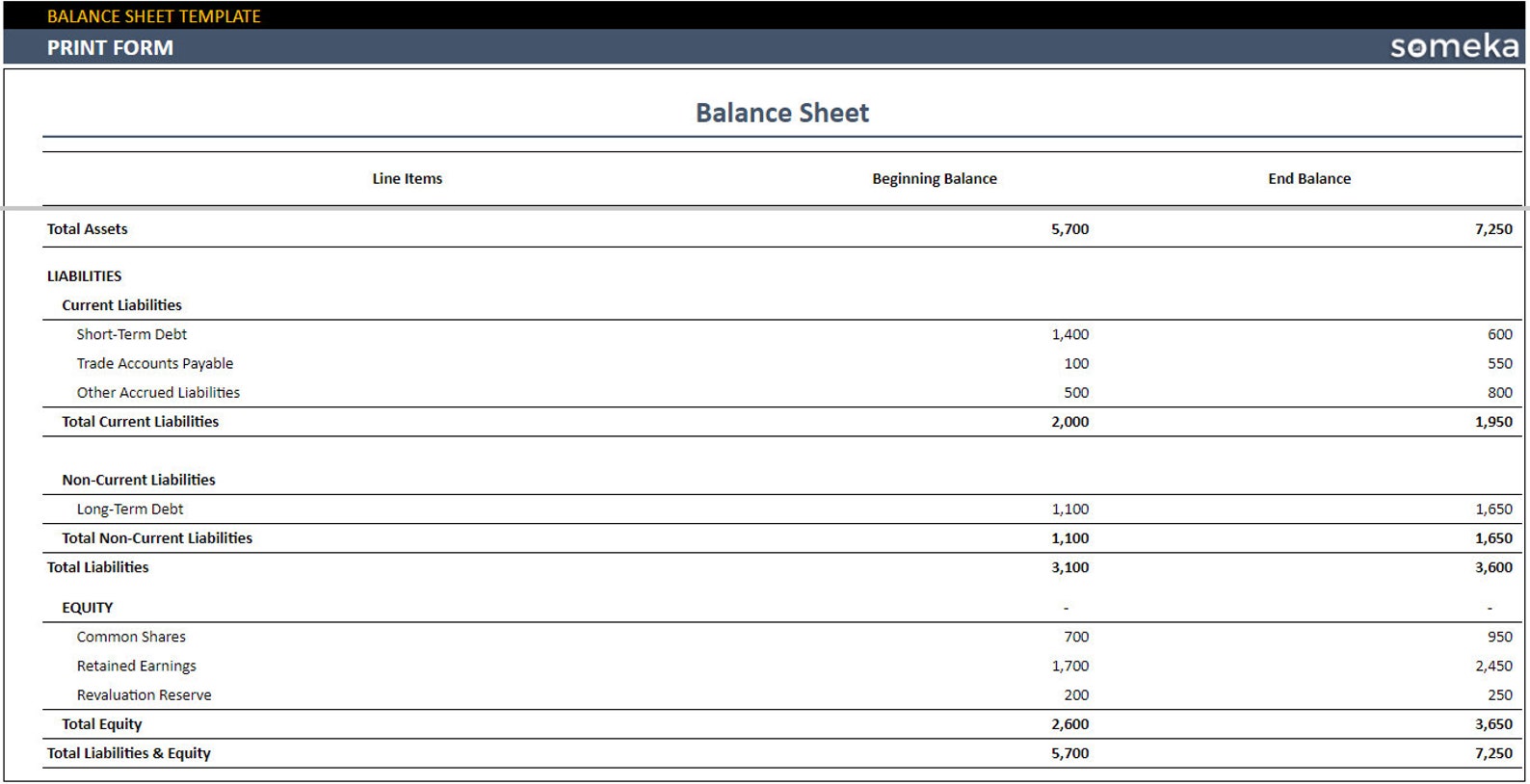This screenshot has height=784, width=1530.
Task: Click Total Liabilities & Equity end value 7,250
Action: coord(1493,753)
